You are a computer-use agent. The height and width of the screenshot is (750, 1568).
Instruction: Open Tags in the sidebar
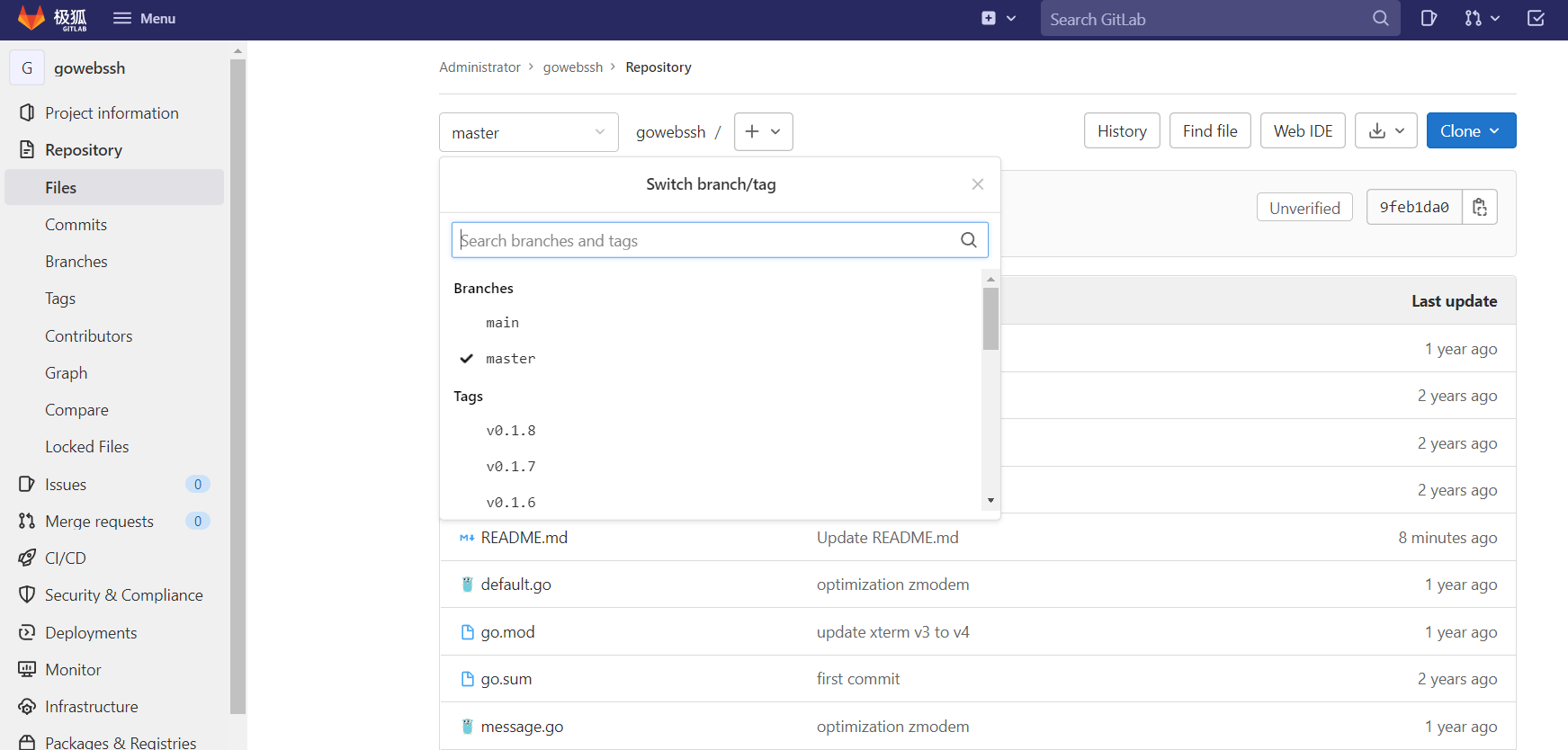60,298
